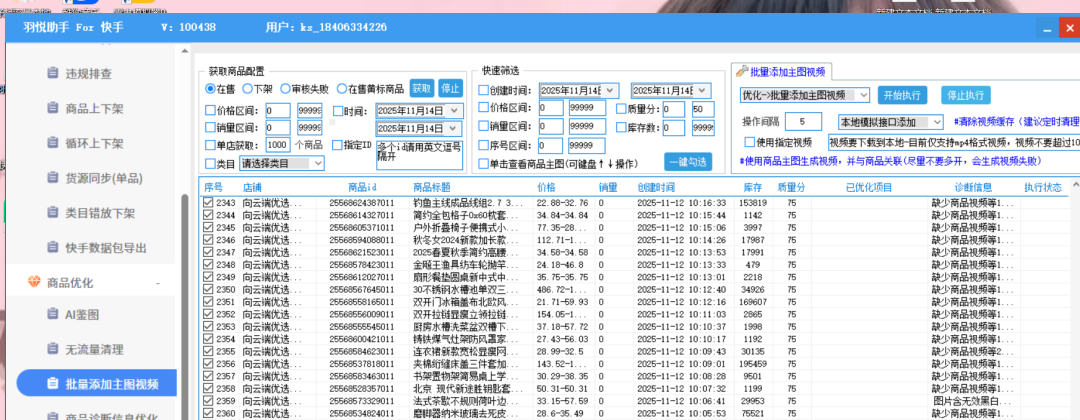Enable the 使用指定视频 checkbox
Image resolution: width=1080 pixels, height=420 pixels.
coord(748,142)
